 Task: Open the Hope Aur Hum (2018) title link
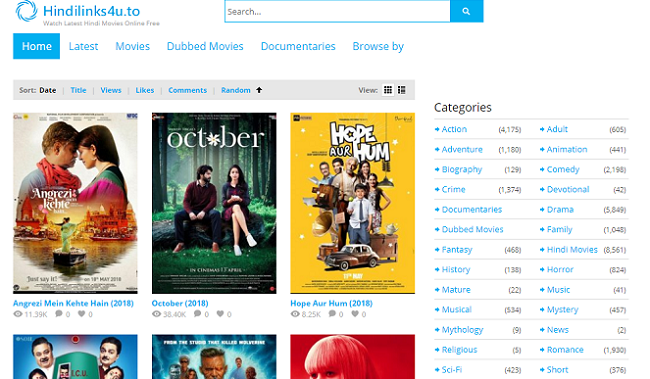(331, 303)
